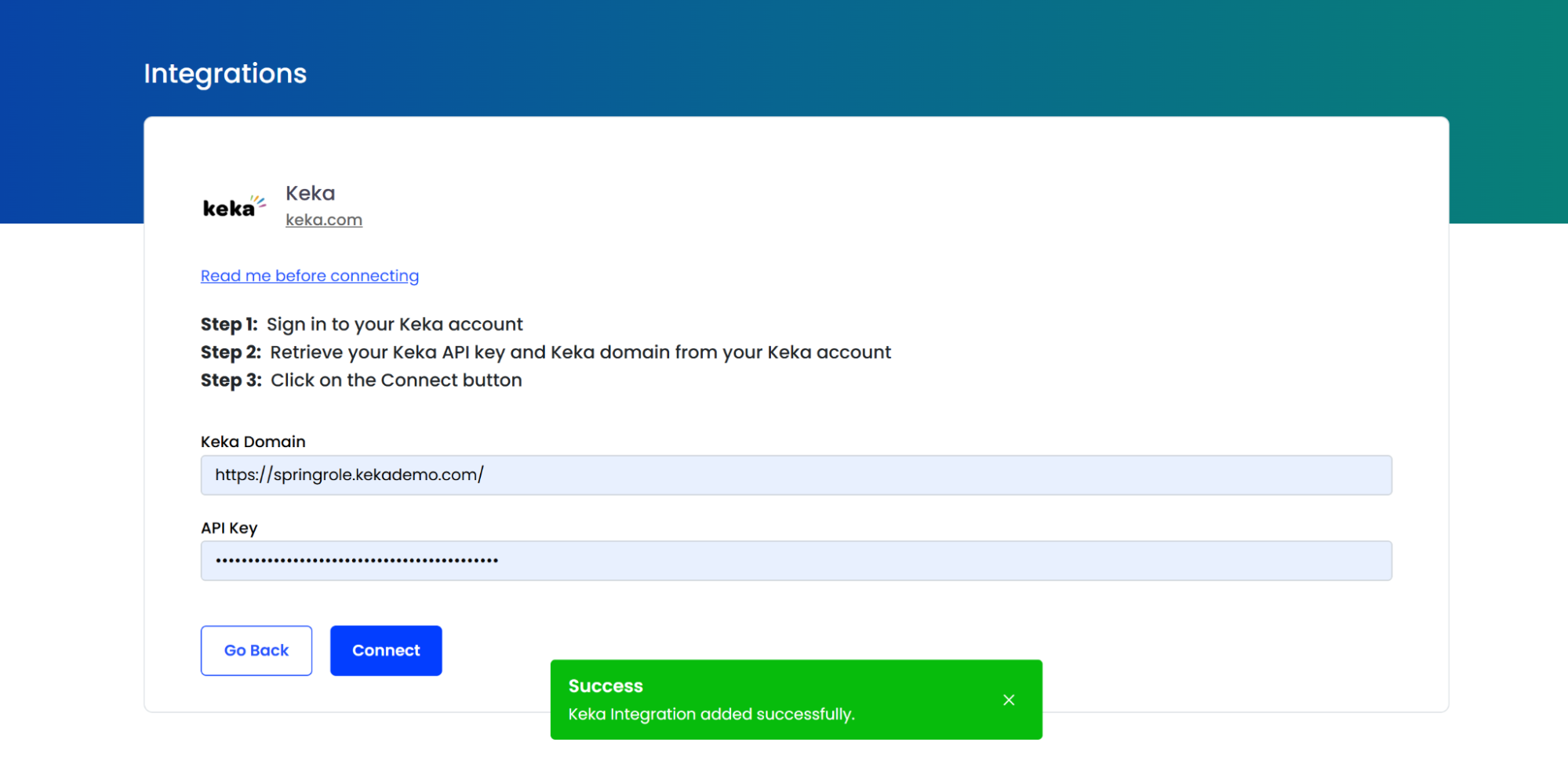
Task: Click the Keka Integration added successfully message
Action: click(x=711, y=715)
